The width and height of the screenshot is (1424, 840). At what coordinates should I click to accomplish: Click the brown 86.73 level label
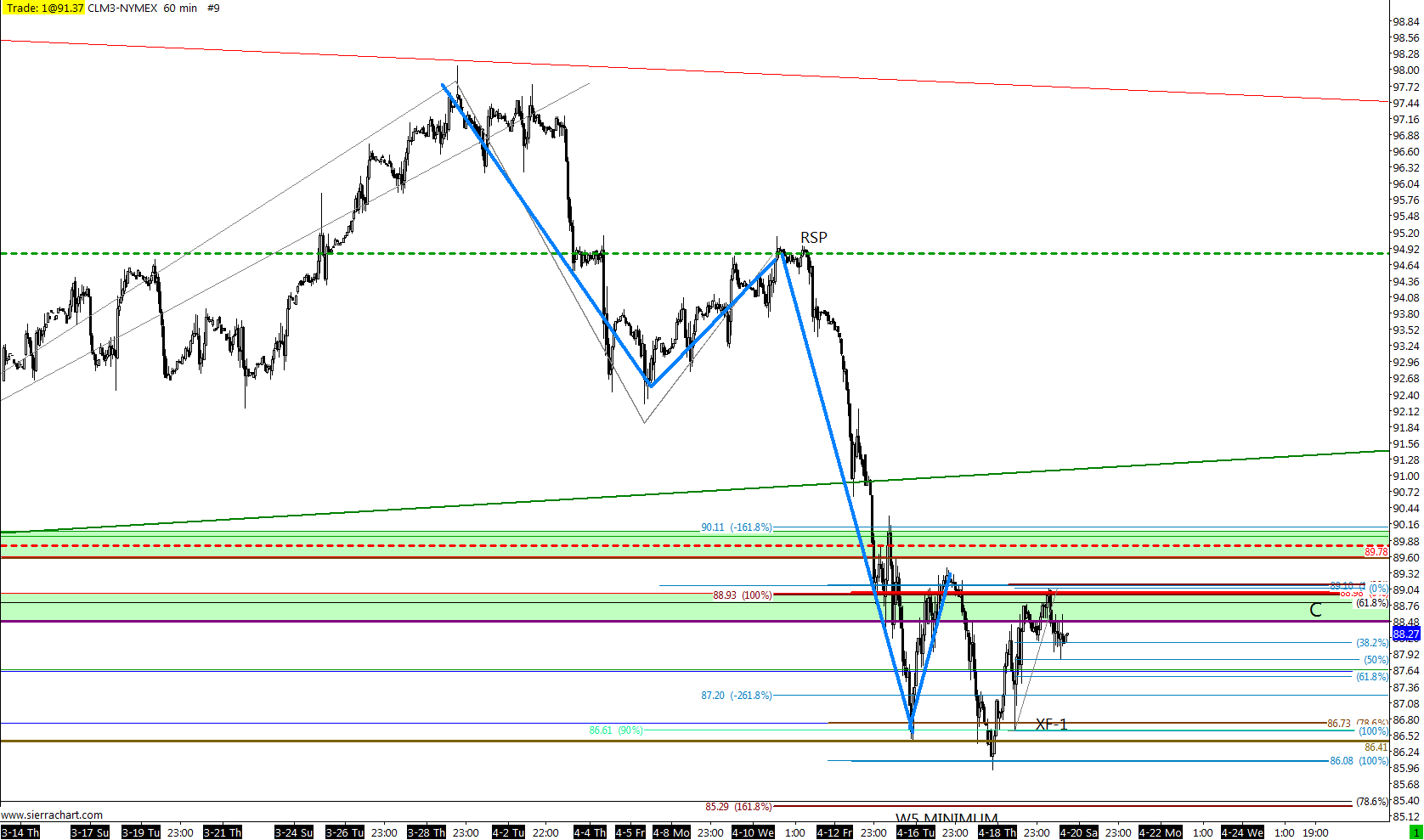pos(1339,724)
